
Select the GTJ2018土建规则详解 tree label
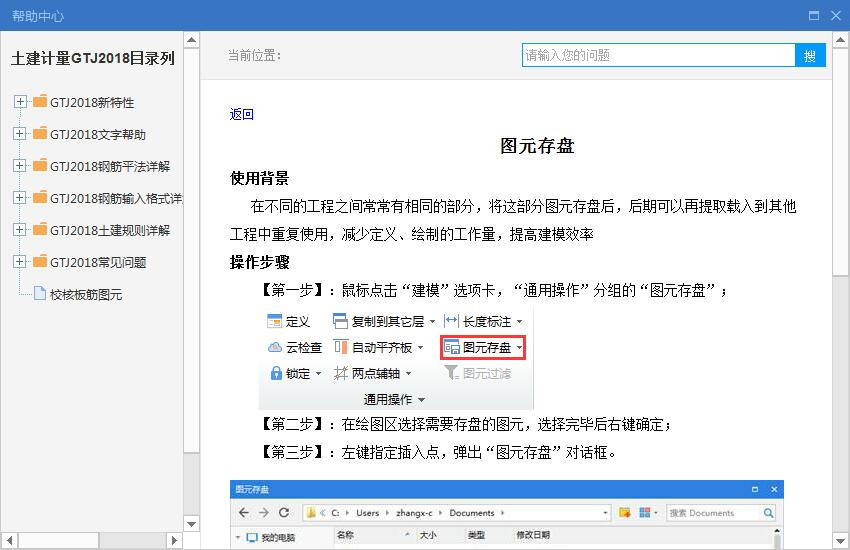coord(110,230)
